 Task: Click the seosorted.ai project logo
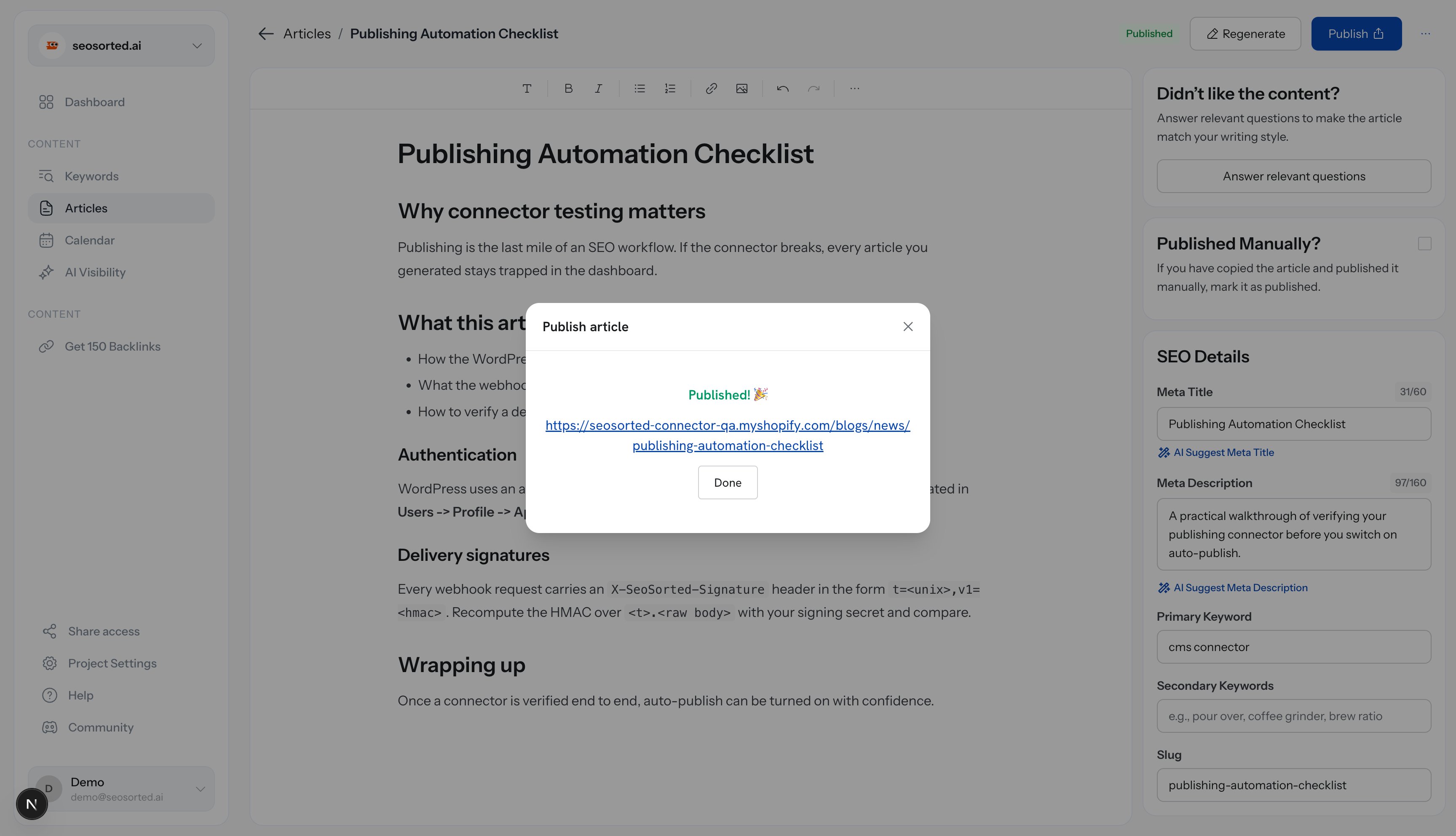tap(52, 46)
